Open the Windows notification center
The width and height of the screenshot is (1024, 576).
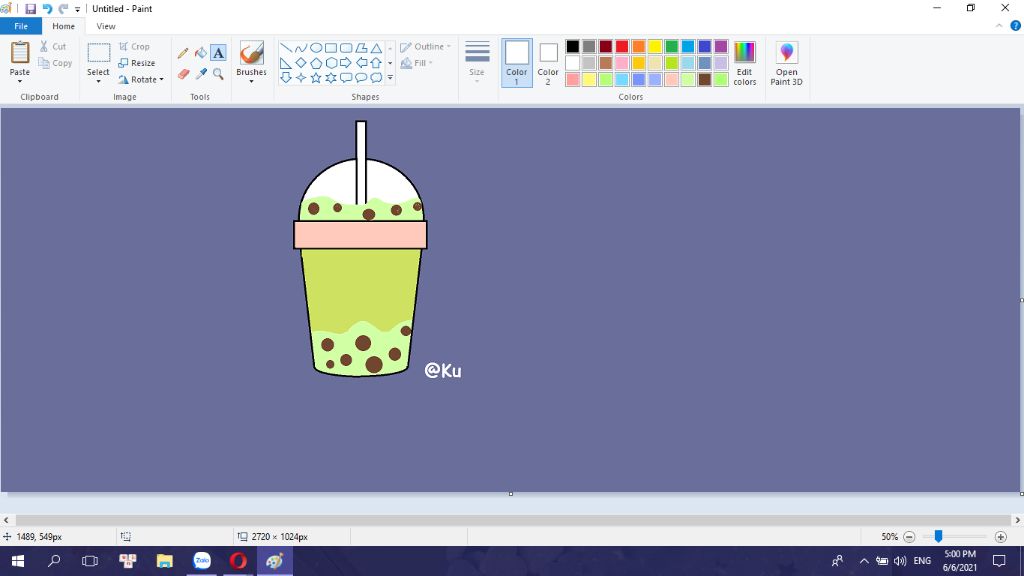pos(999,561)
